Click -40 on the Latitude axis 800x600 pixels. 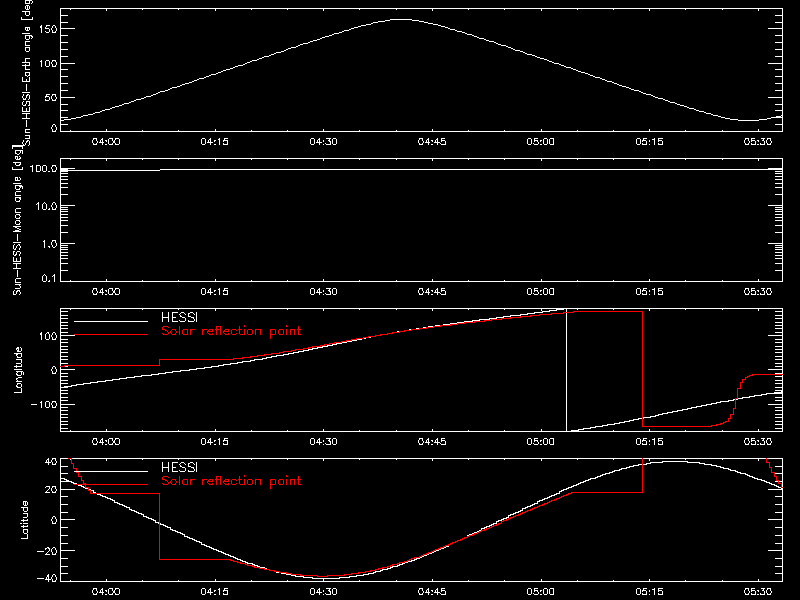47,579
